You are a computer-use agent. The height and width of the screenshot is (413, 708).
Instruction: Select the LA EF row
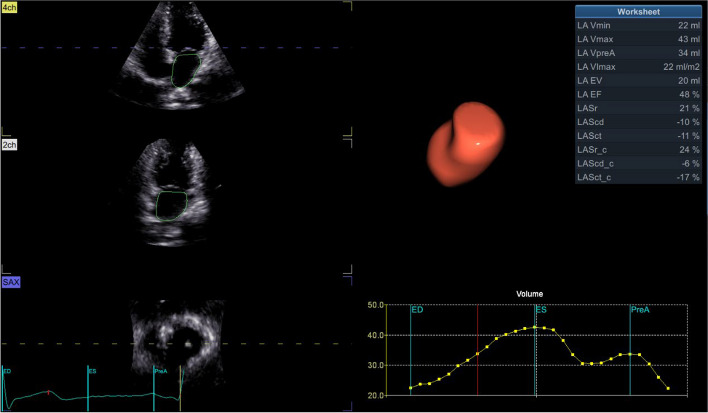[x=638, y=94]
